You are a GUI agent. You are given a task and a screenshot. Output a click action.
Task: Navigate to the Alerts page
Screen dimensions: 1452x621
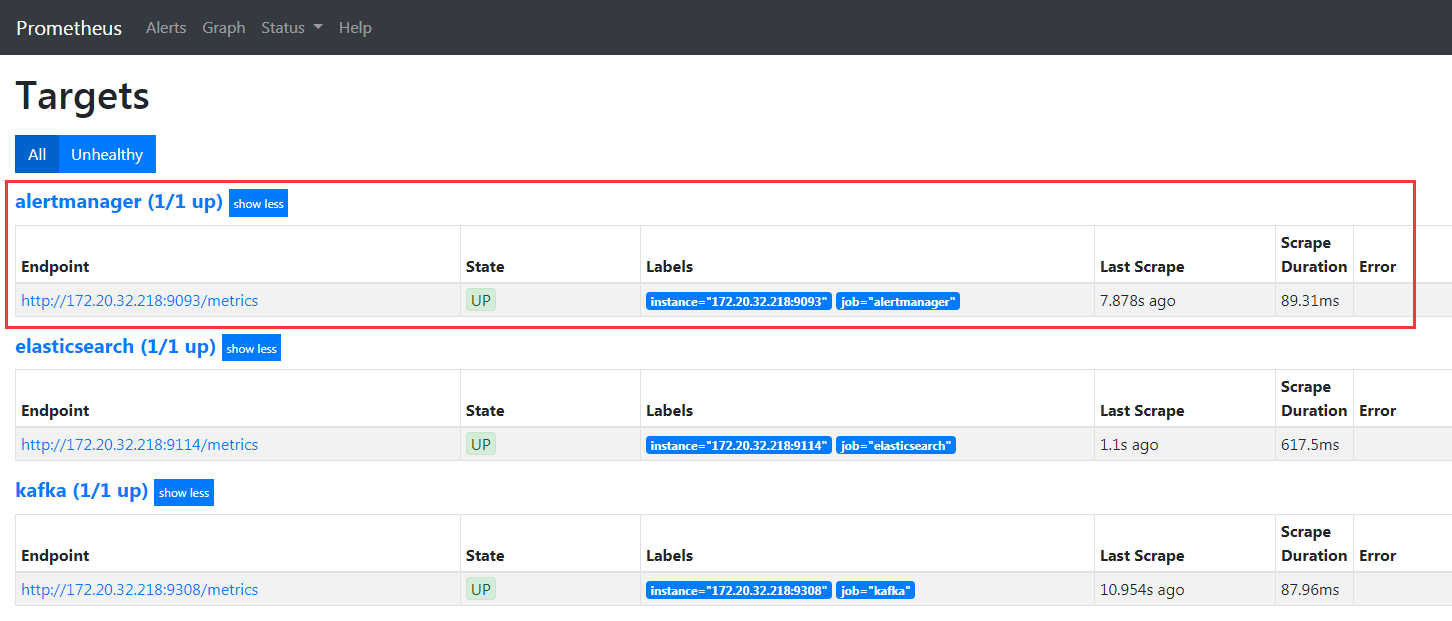point(166,27)
